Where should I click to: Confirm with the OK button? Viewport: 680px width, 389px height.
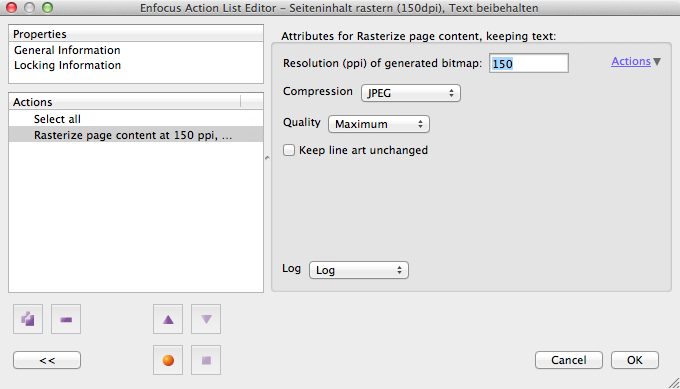click(x=635, y=360)
